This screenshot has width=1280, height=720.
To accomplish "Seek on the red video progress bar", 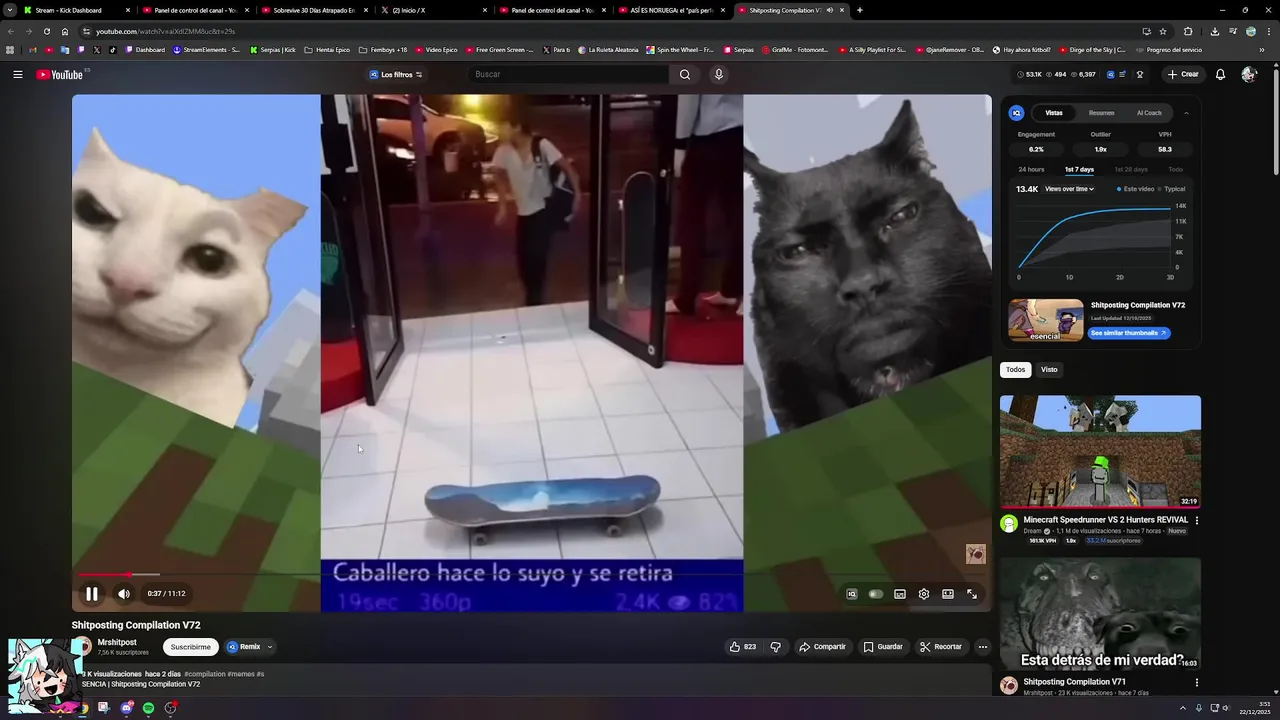I will (x=104, y=574).
